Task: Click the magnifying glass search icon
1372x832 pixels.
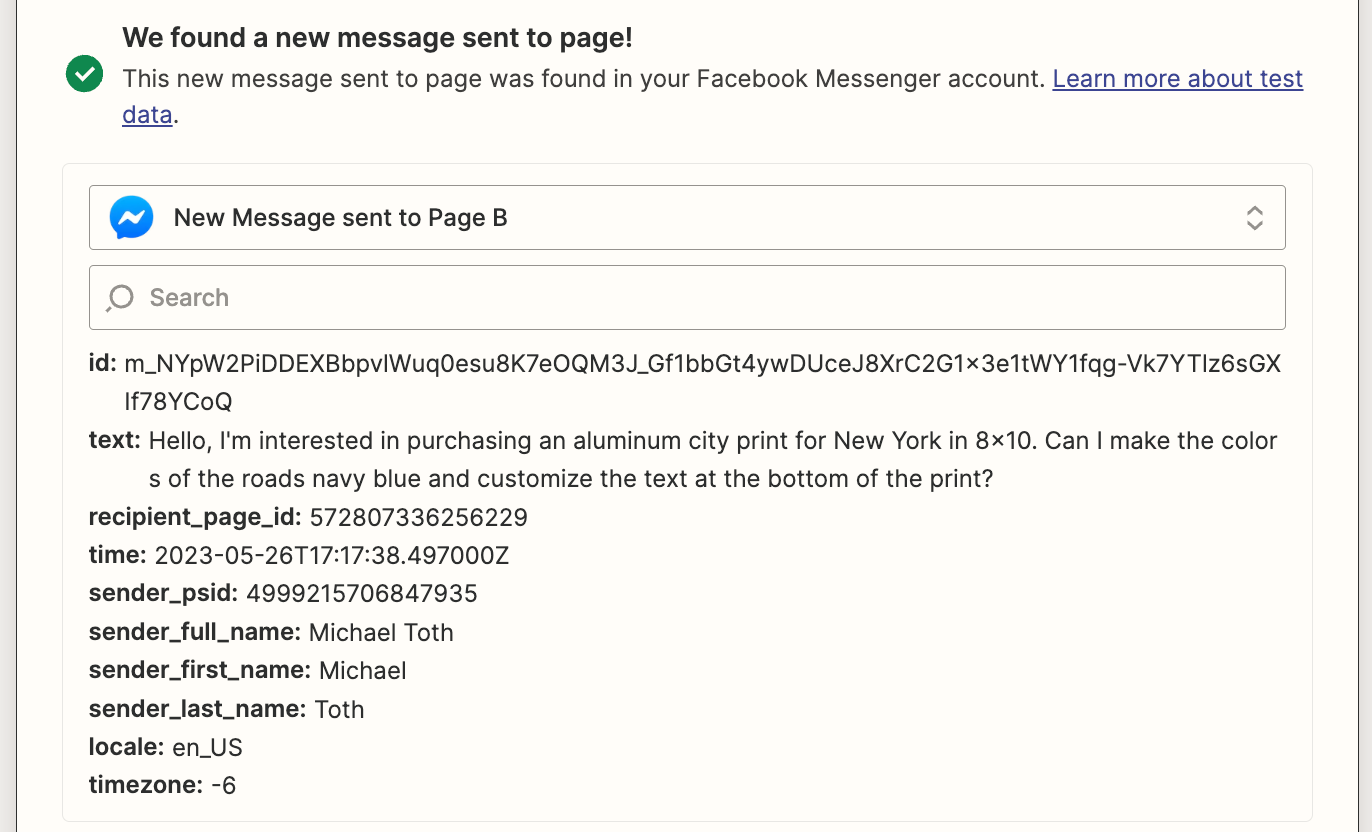Action: coord(120,297)
